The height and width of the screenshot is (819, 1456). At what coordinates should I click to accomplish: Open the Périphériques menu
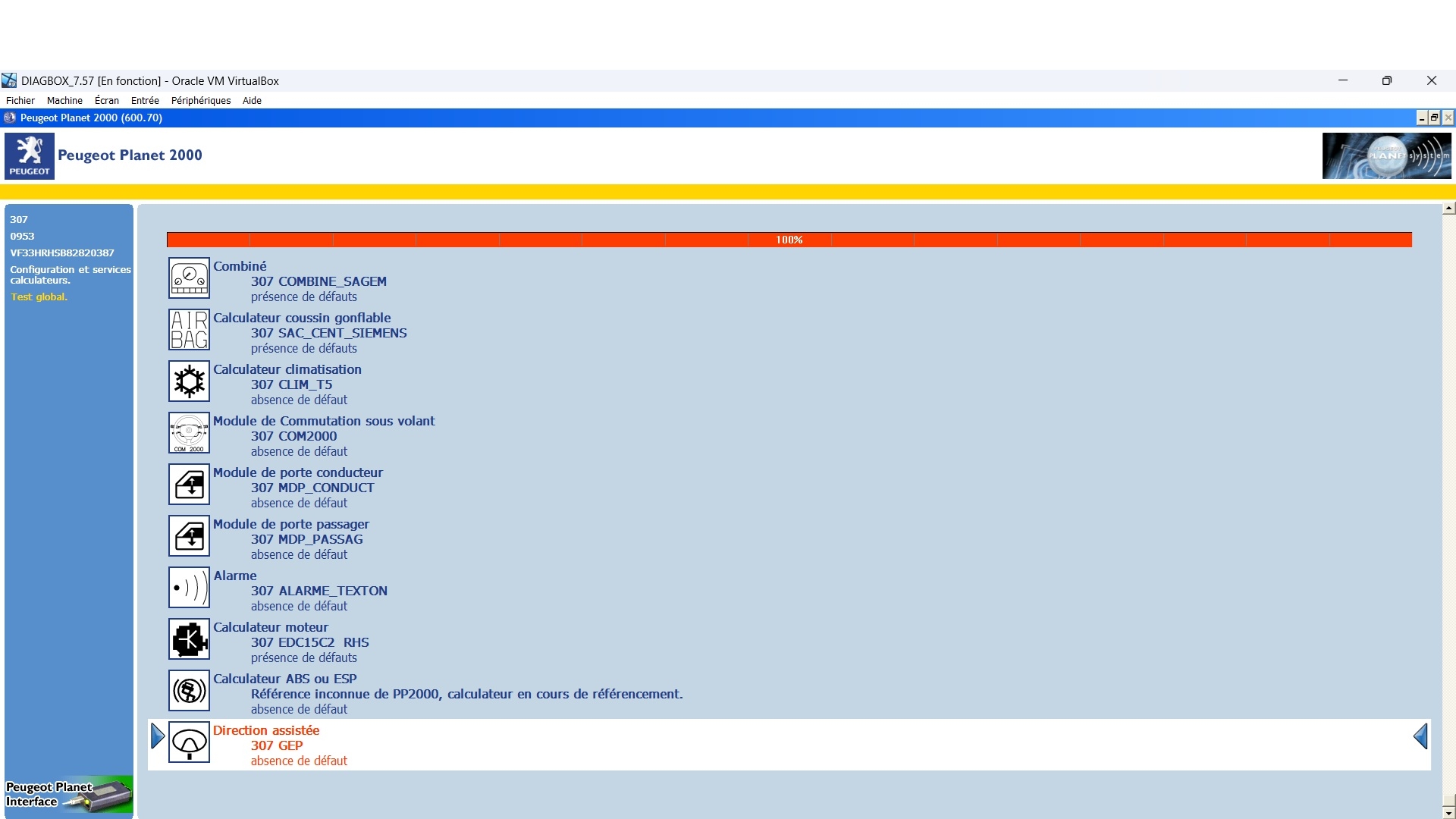(201, 100)
